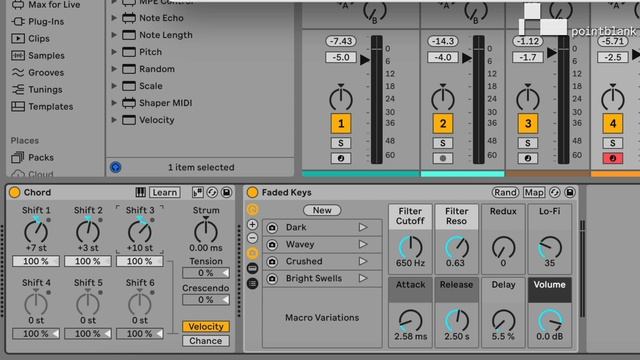Arm track 2 for recording
The width and height of the screenshot is (640, 360).
pos(443,158)
